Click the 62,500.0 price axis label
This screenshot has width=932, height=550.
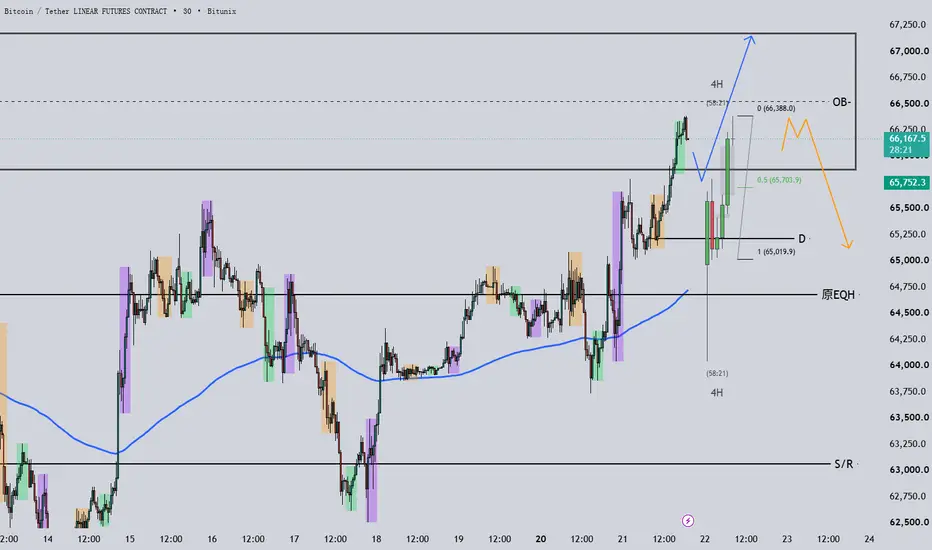pyautogui.click(x=908, y=522)
